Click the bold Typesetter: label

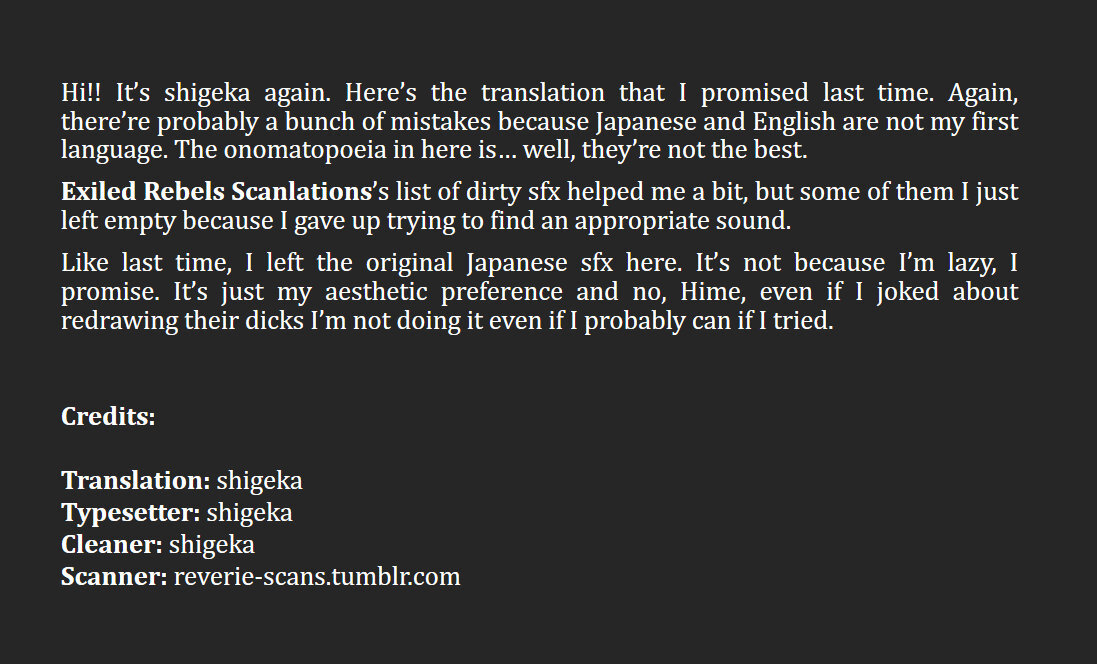point(131,513)
